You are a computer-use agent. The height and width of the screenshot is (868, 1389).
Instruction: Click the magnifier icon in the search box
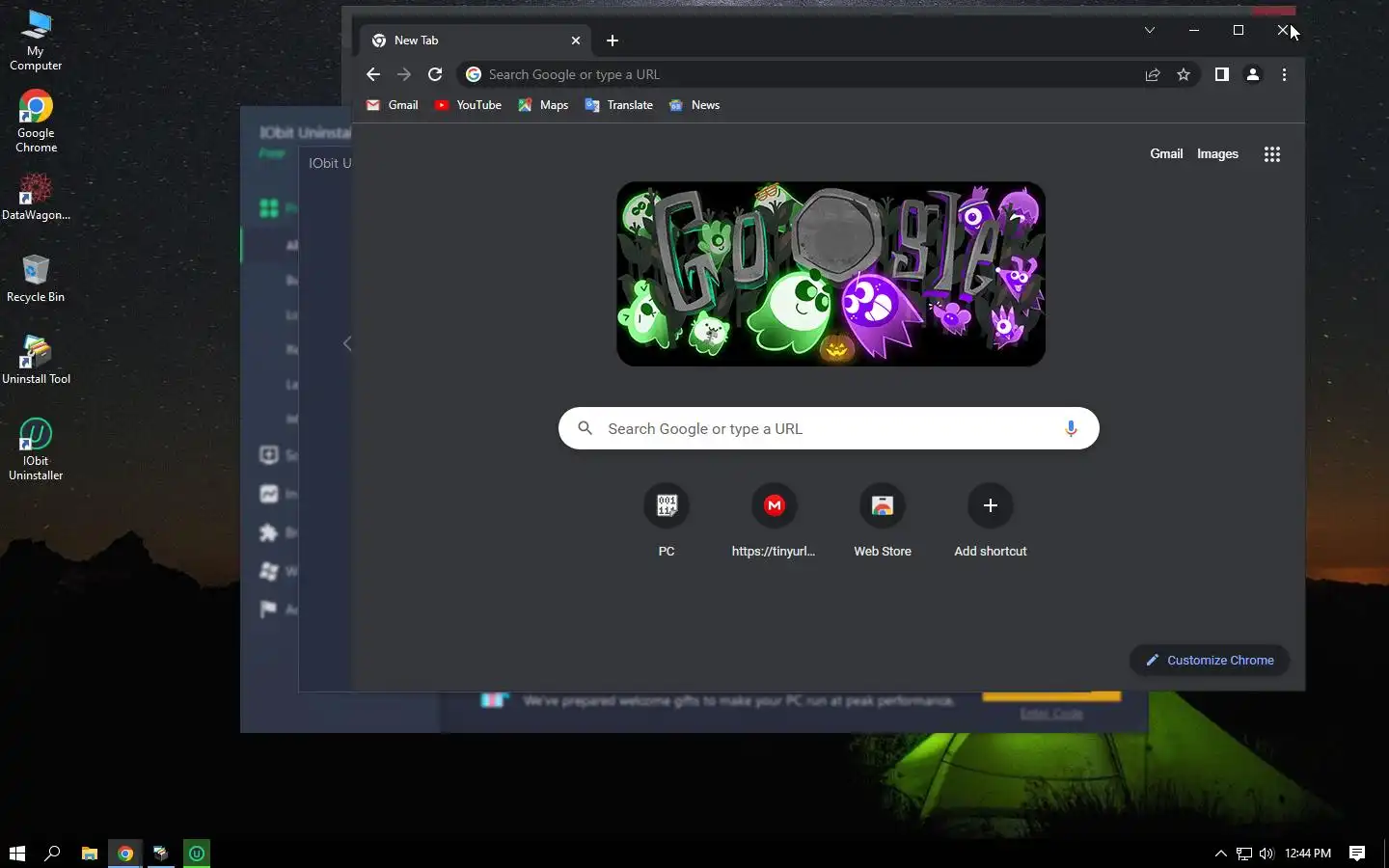(585, 428)
